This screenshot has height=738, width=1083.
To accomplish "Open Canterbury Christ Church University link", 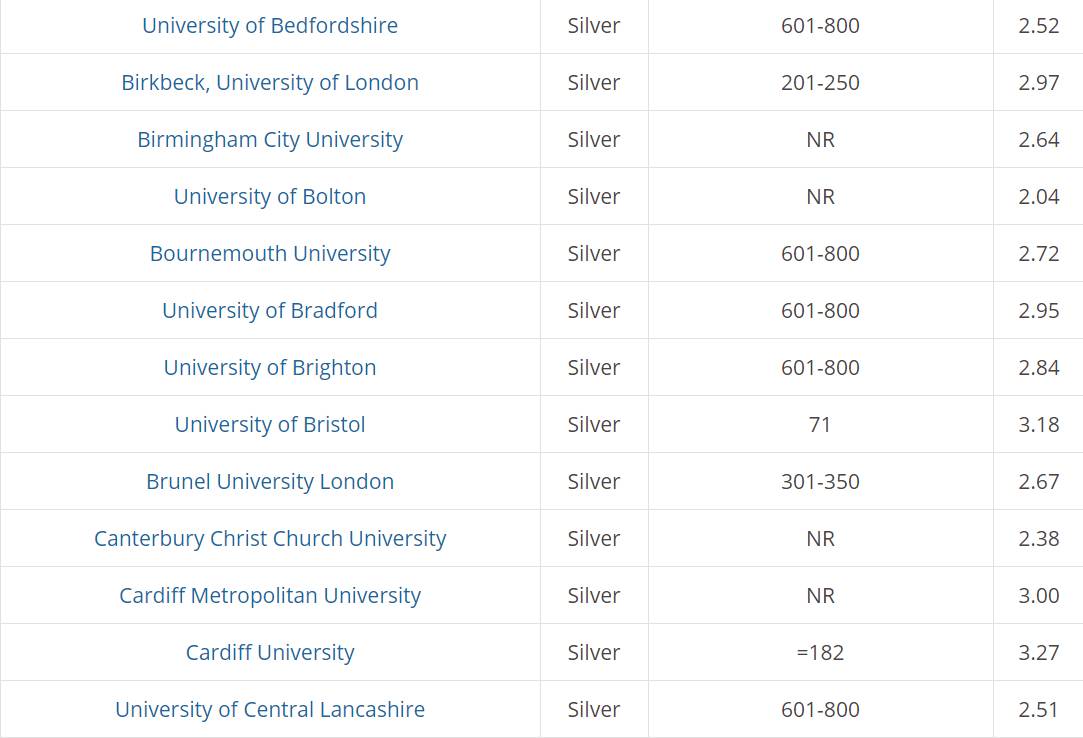I will pyautogui.click(x=269, y=538).
